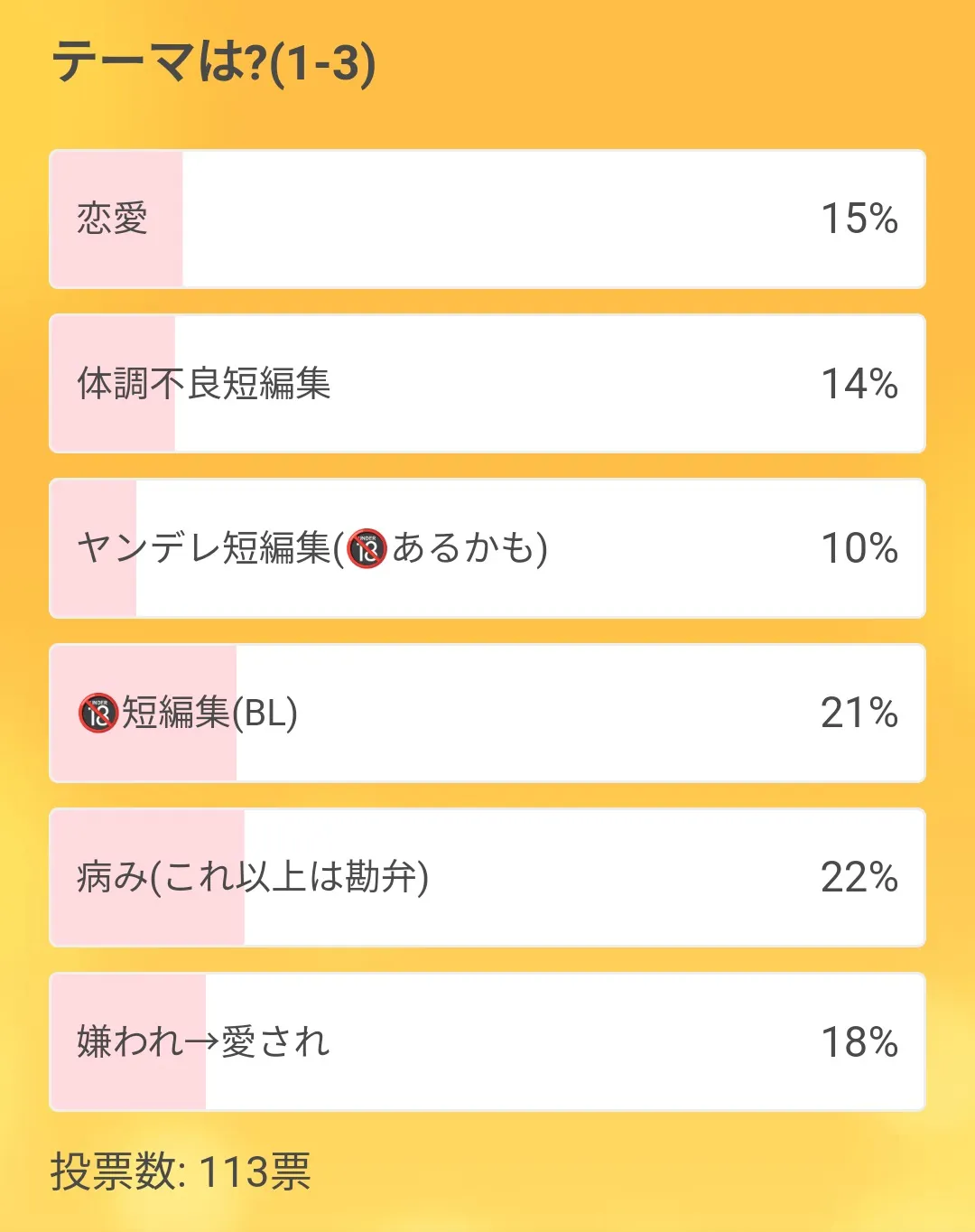Click the 21% result value
The height and width of the screenshot is (1232, 975).
(x=859, y=714)
